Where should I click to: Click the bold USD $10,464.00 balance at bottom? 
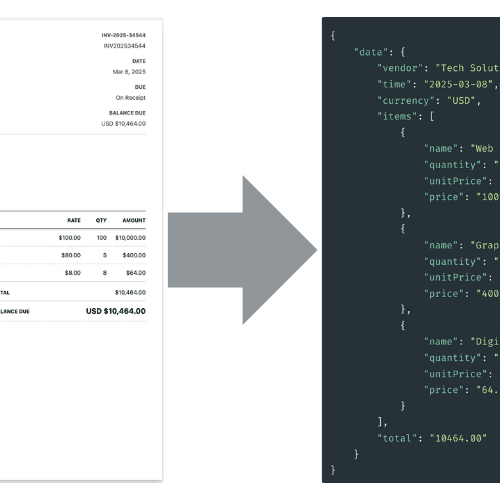(116, 311)
